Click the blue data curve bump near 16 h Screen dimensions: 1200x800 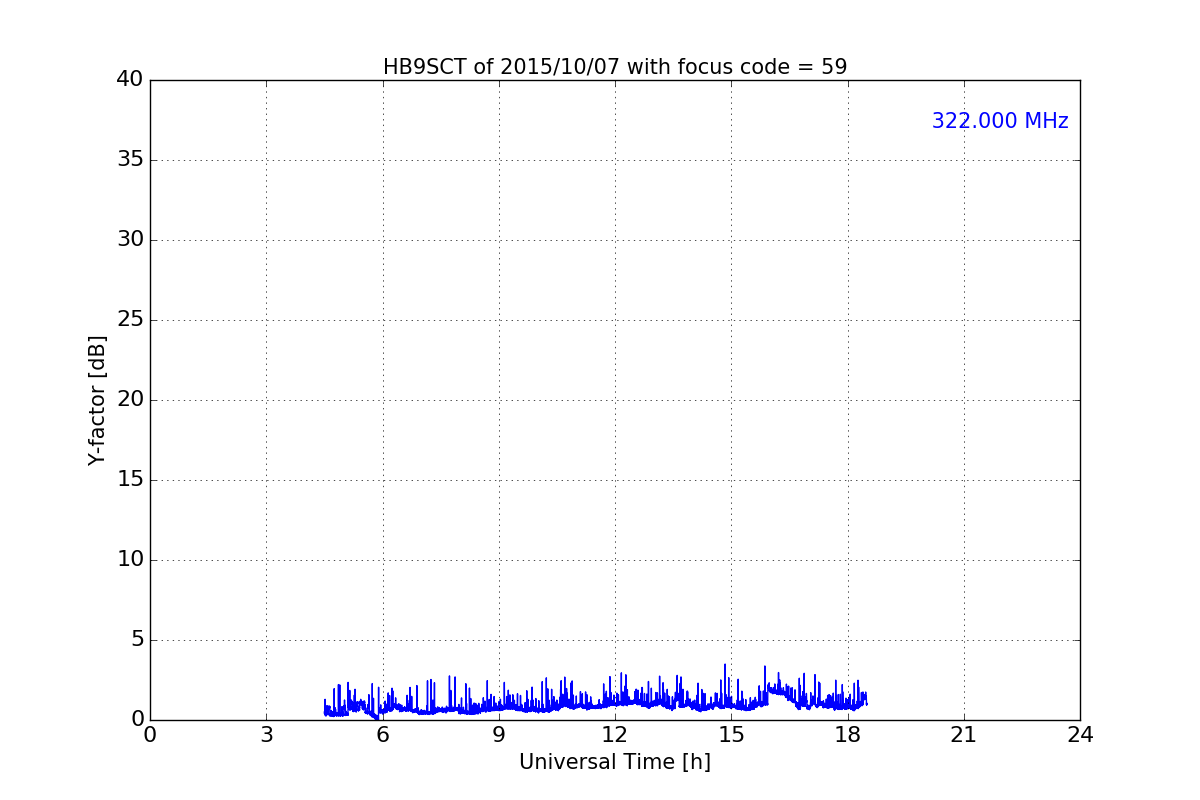[x=780, y=690]
